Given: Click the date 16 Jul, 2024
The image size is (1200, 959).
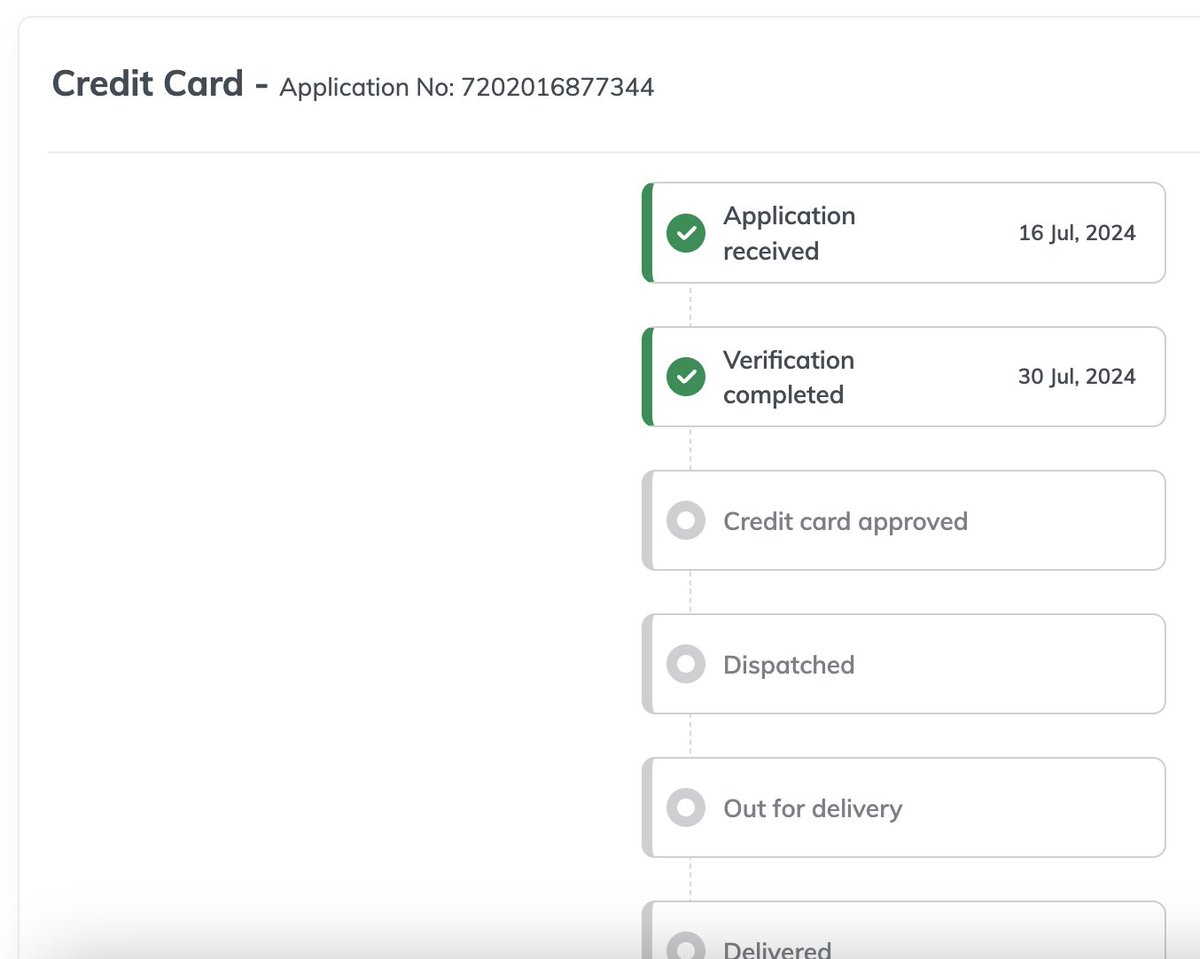Looking at the screenshot, I should (1077, 232).
